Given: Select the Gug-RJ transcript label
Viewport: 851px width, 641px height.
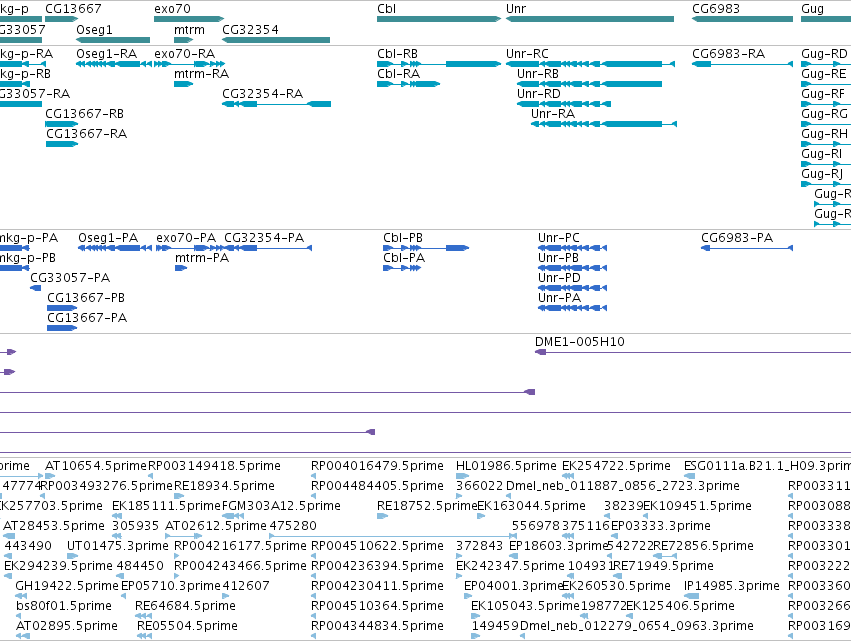Looking at the screenshot, I should 822,174.
